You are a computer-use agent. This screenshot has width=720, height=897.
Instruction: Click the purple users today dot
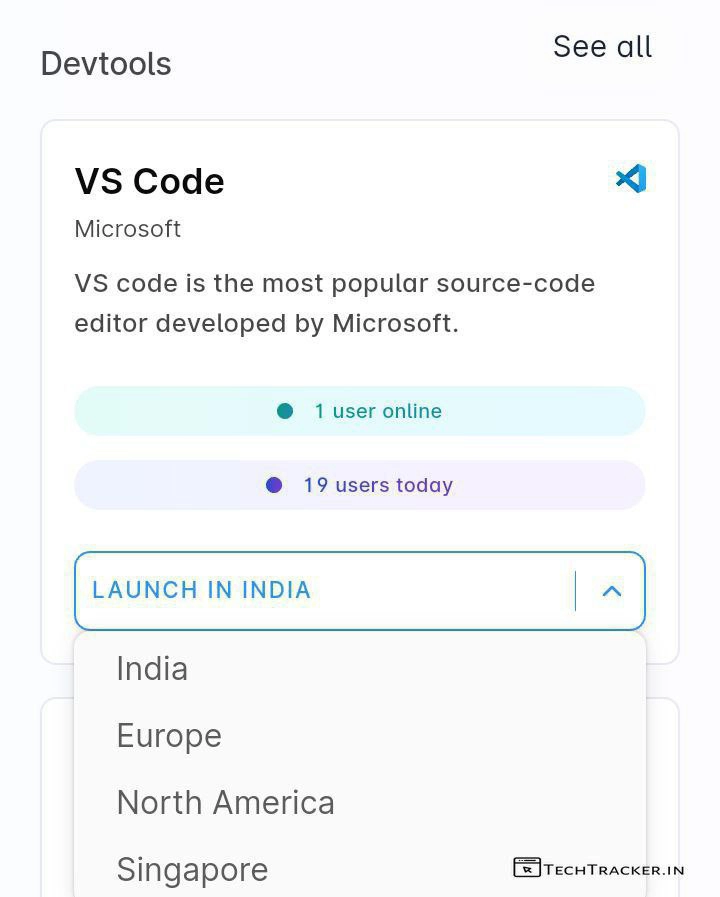coord(274,485)
